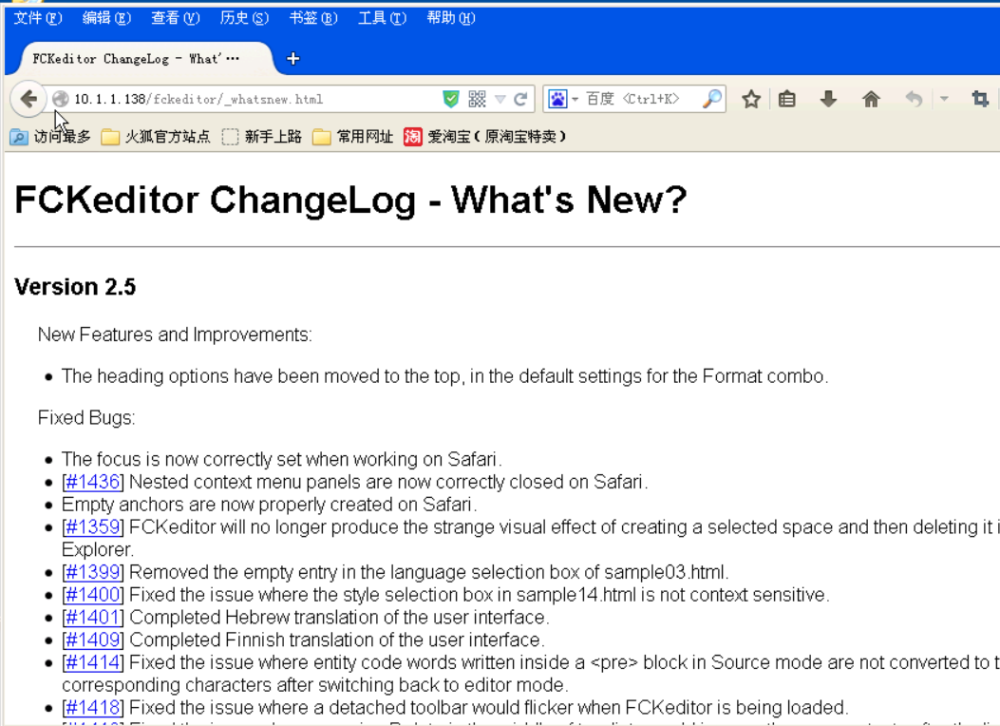Click the green security shield icon
Screen dimensions: 1000x726
pyautogui.click(x=451, y=99)
